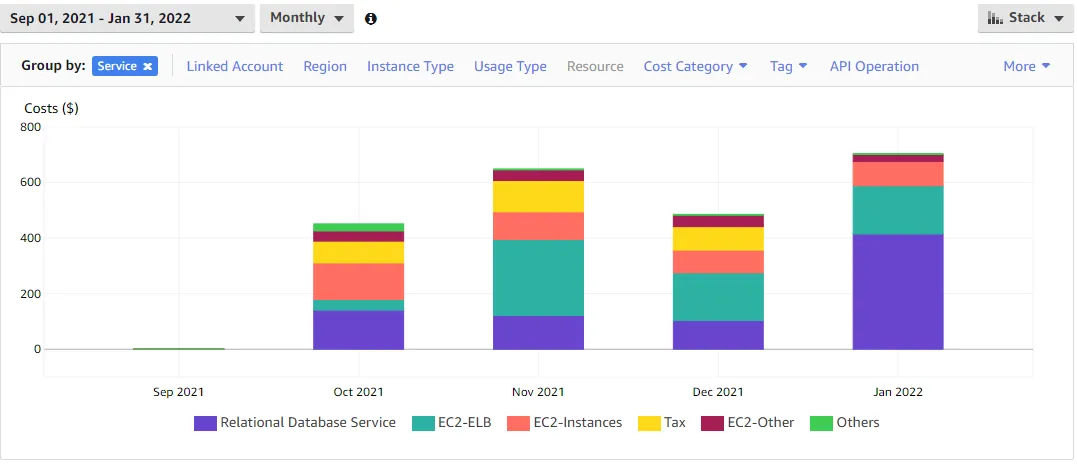Remove the Service group-by filter
Screen dimensions: 1077x464
tap(147, 67)
